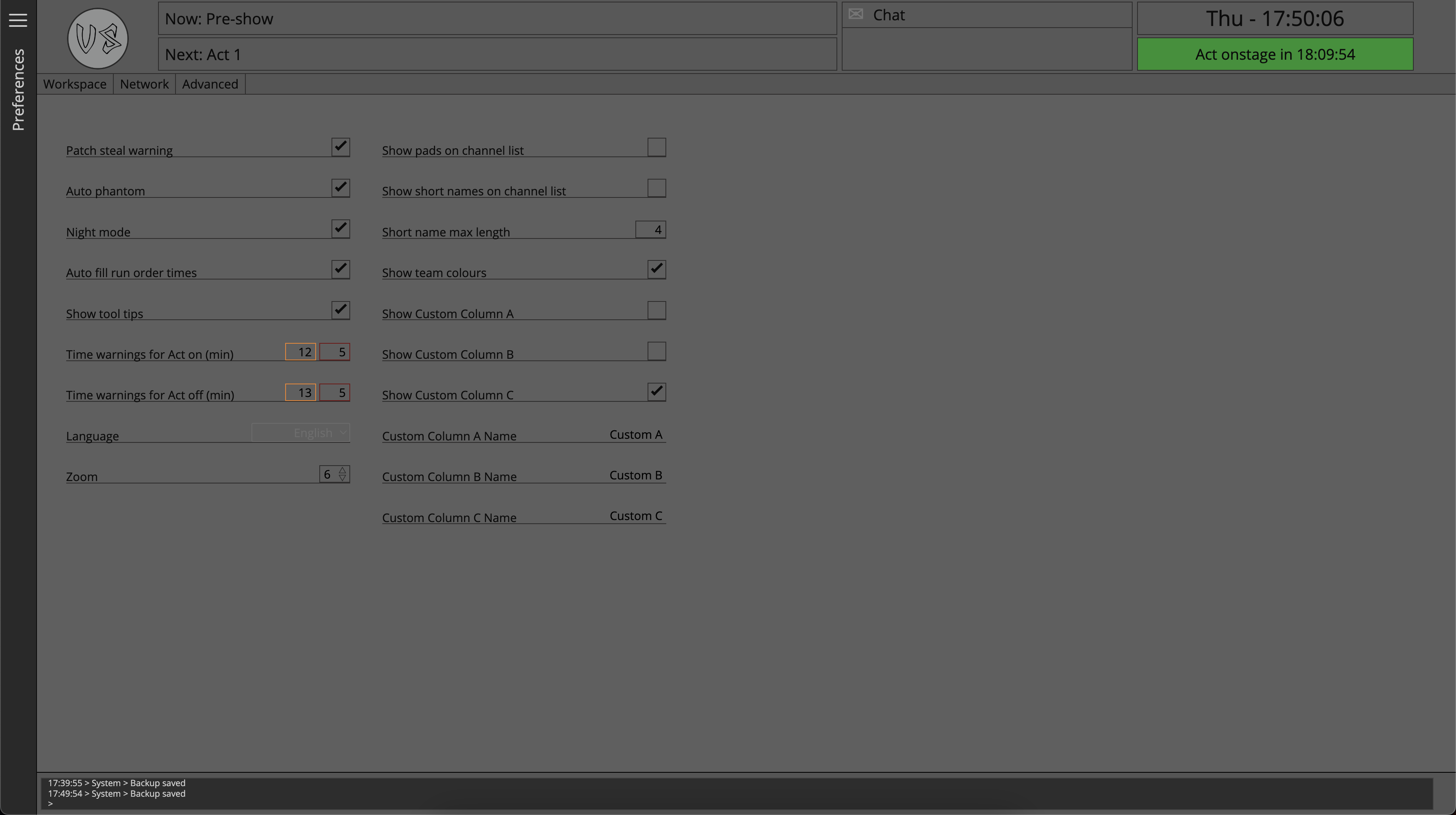Toggle Show team colours checkbox
The image size is (1456, 815).
tap(657, 269)
